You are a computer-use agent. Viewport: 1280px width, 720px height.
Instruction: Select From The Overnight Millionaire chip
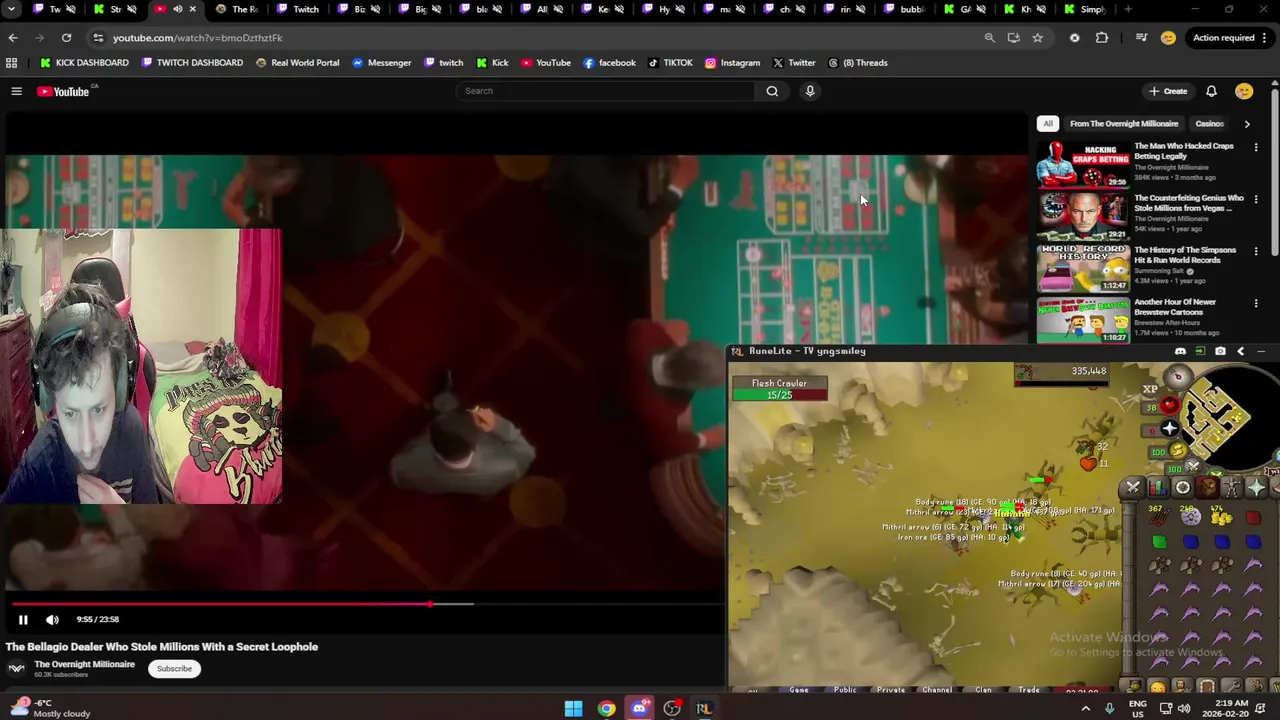point(1124,124)
